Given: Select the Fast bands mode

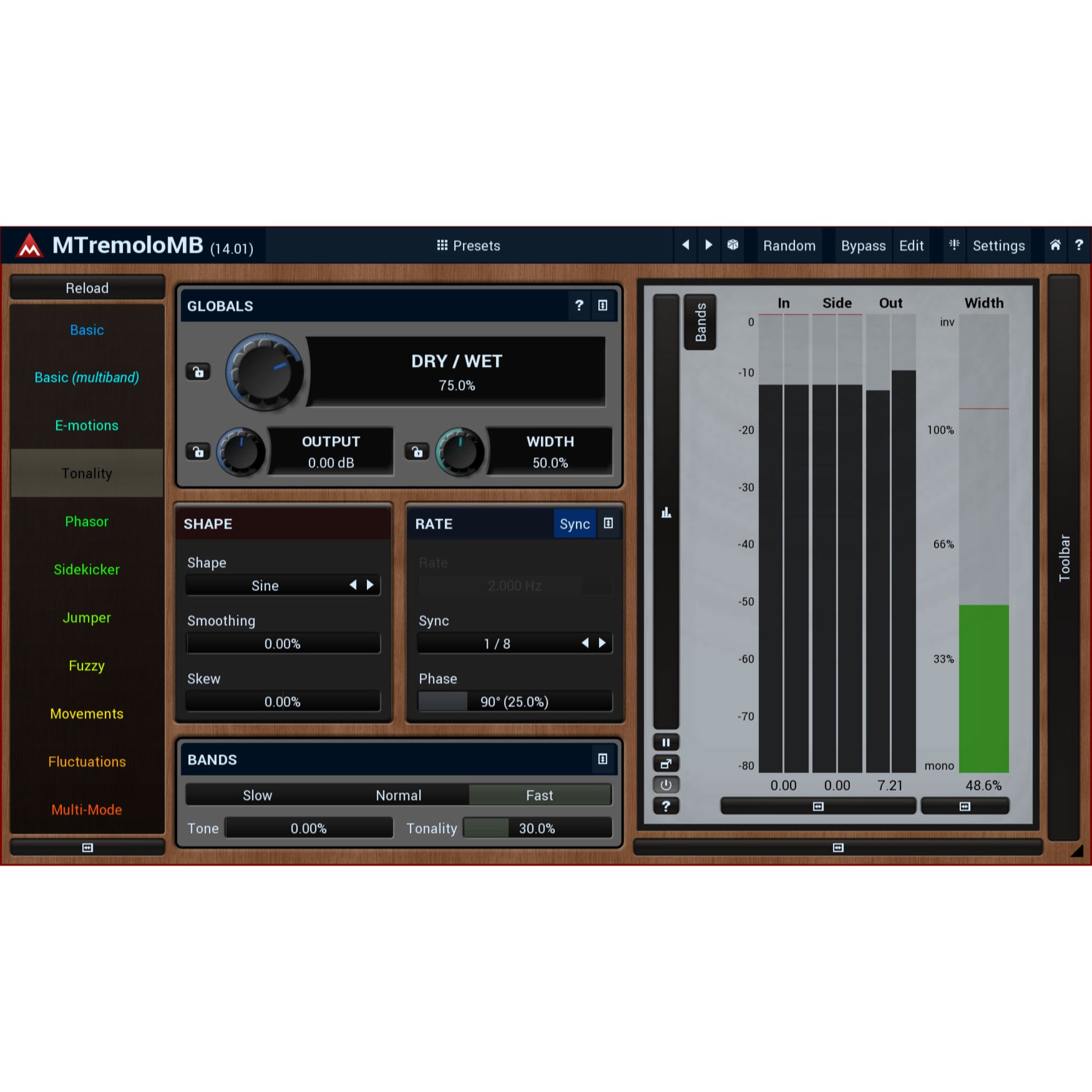Looking at the screenshot, I should click(x=540, y=796).
